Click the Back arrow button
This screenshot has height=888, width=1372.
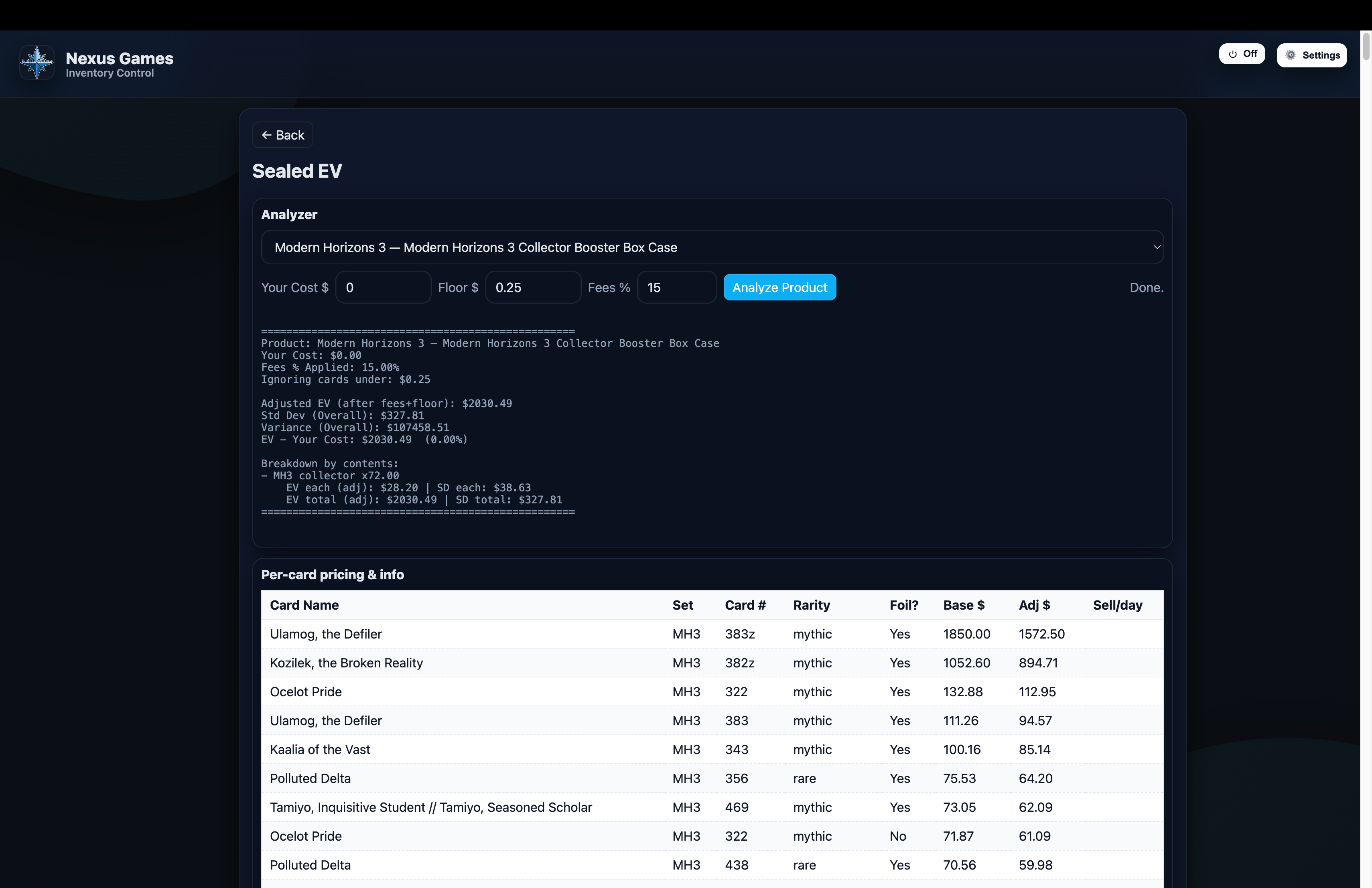[x=282, y=135]
